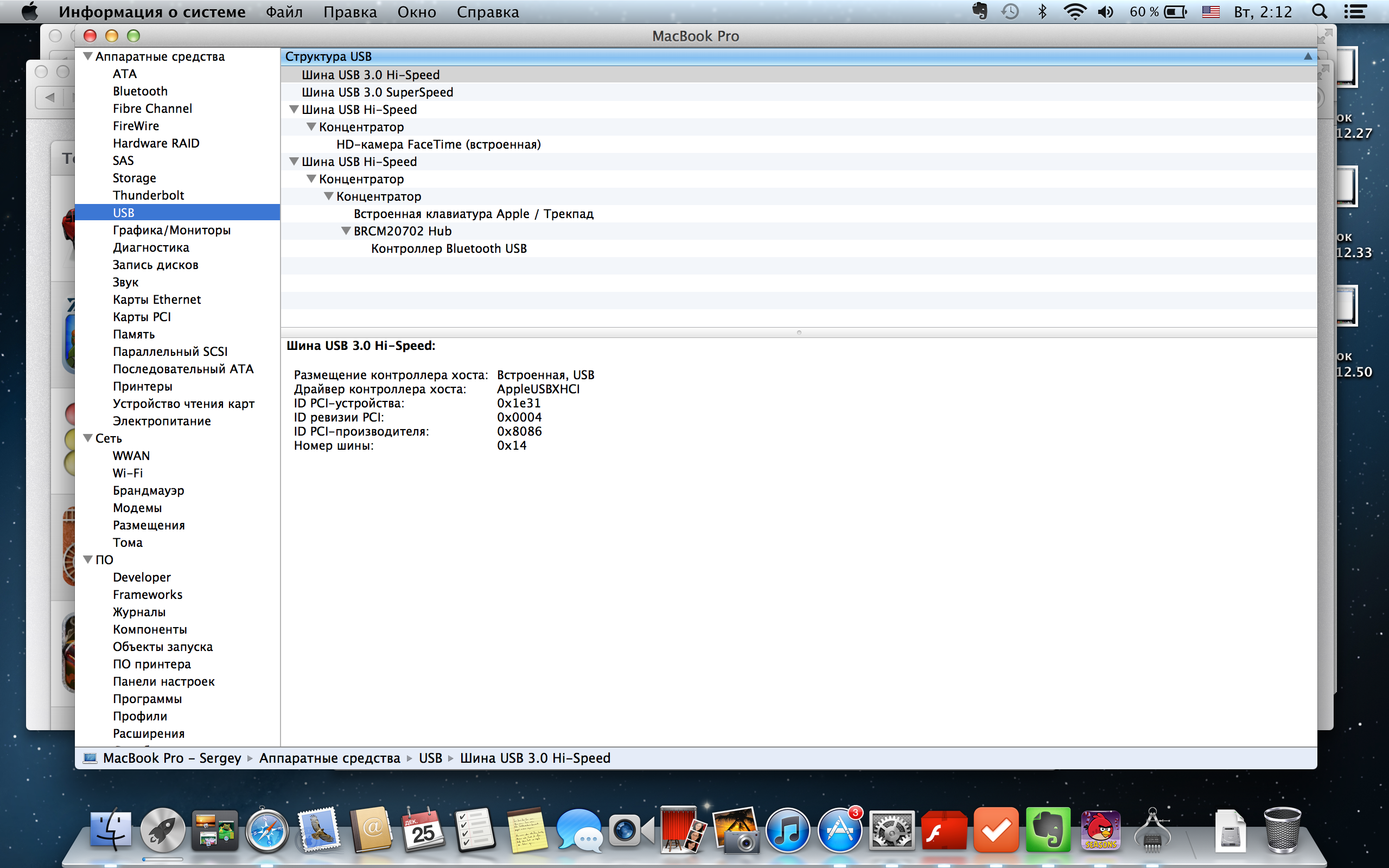Open Safari compass icon in Dock
The image size is (1389, 868).
[267, 830]
